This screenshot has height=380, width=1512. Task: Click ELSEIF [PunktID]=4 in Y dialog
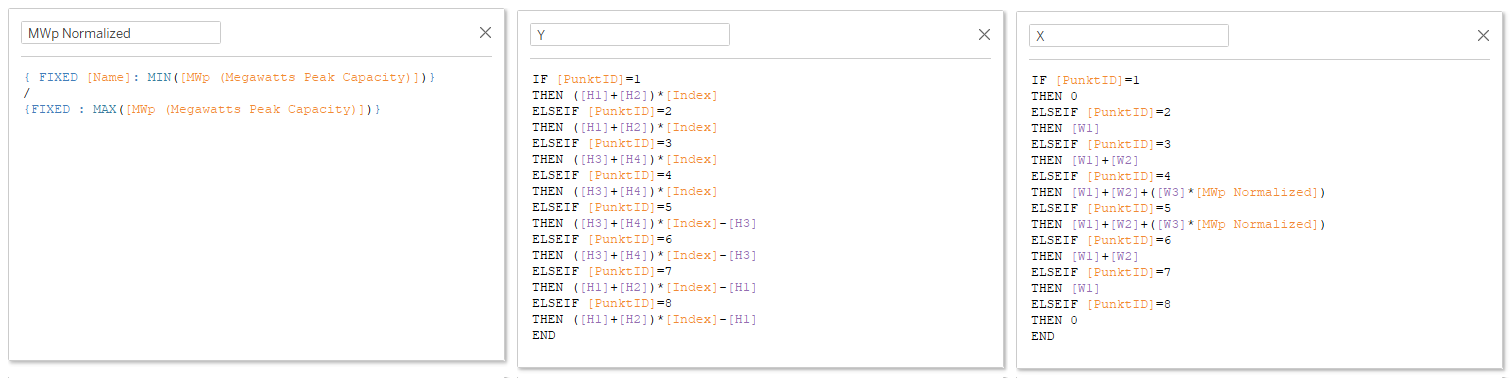(x=602, y=175)
